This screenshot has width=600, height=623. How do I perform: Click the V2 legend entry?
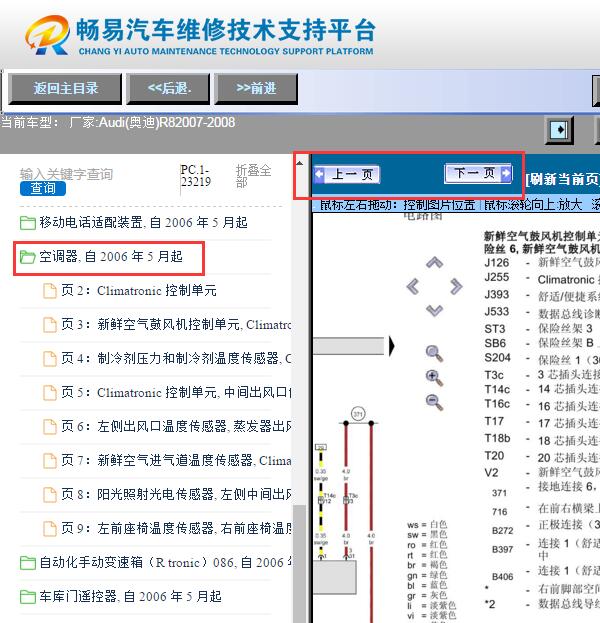[x=542, y=473]
